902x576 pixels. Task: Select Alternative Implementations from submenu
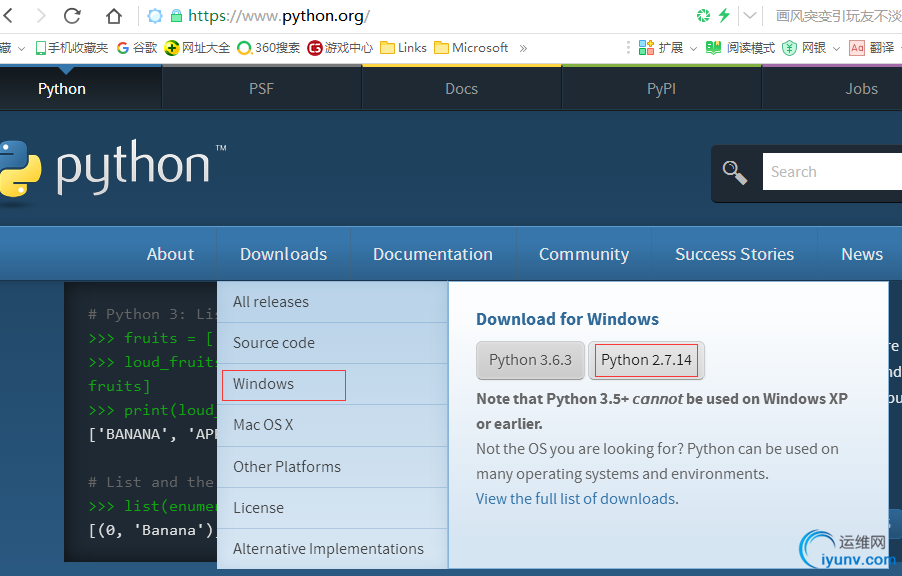[x=332, y=549]
